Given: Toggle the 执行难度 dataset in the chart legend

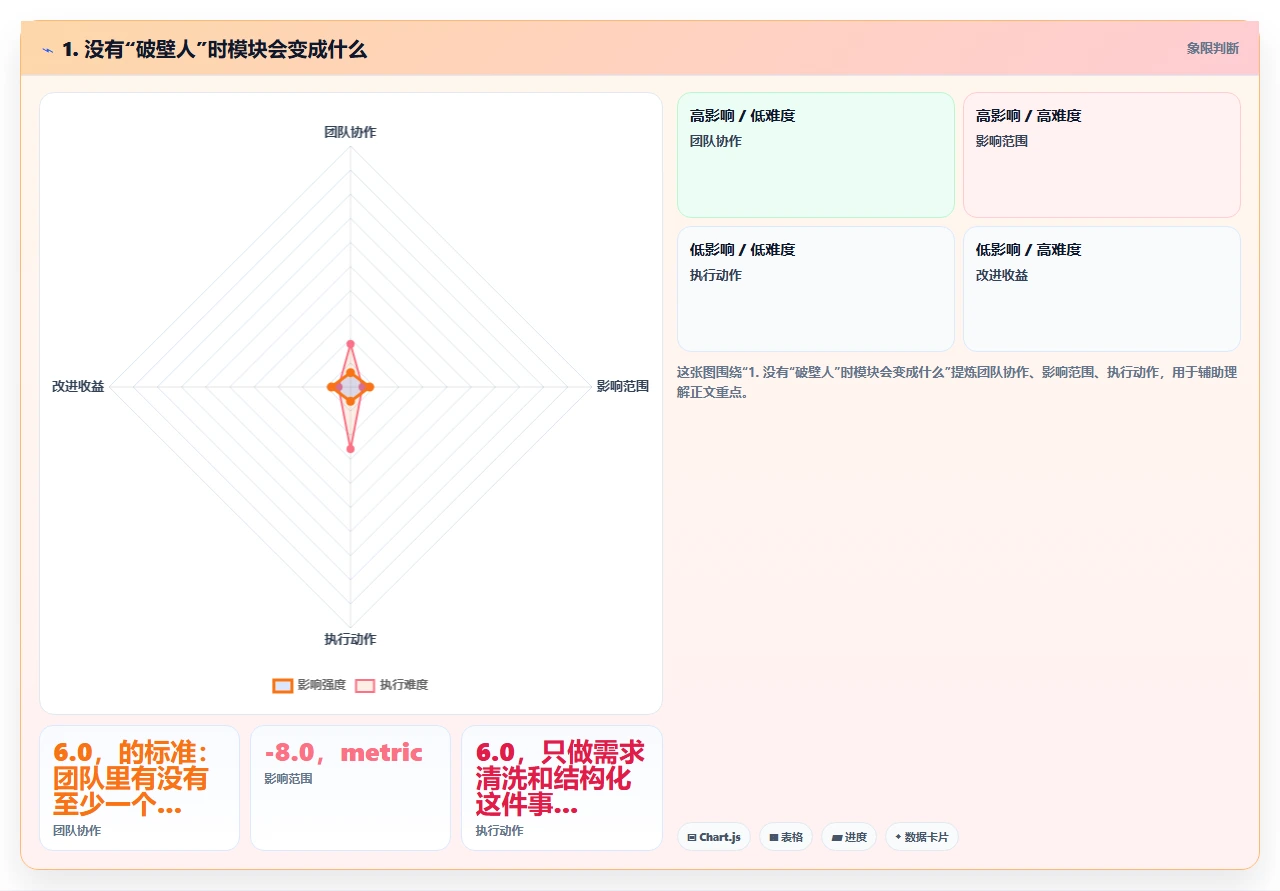Looking at the screenshot, I should point(392,685).
